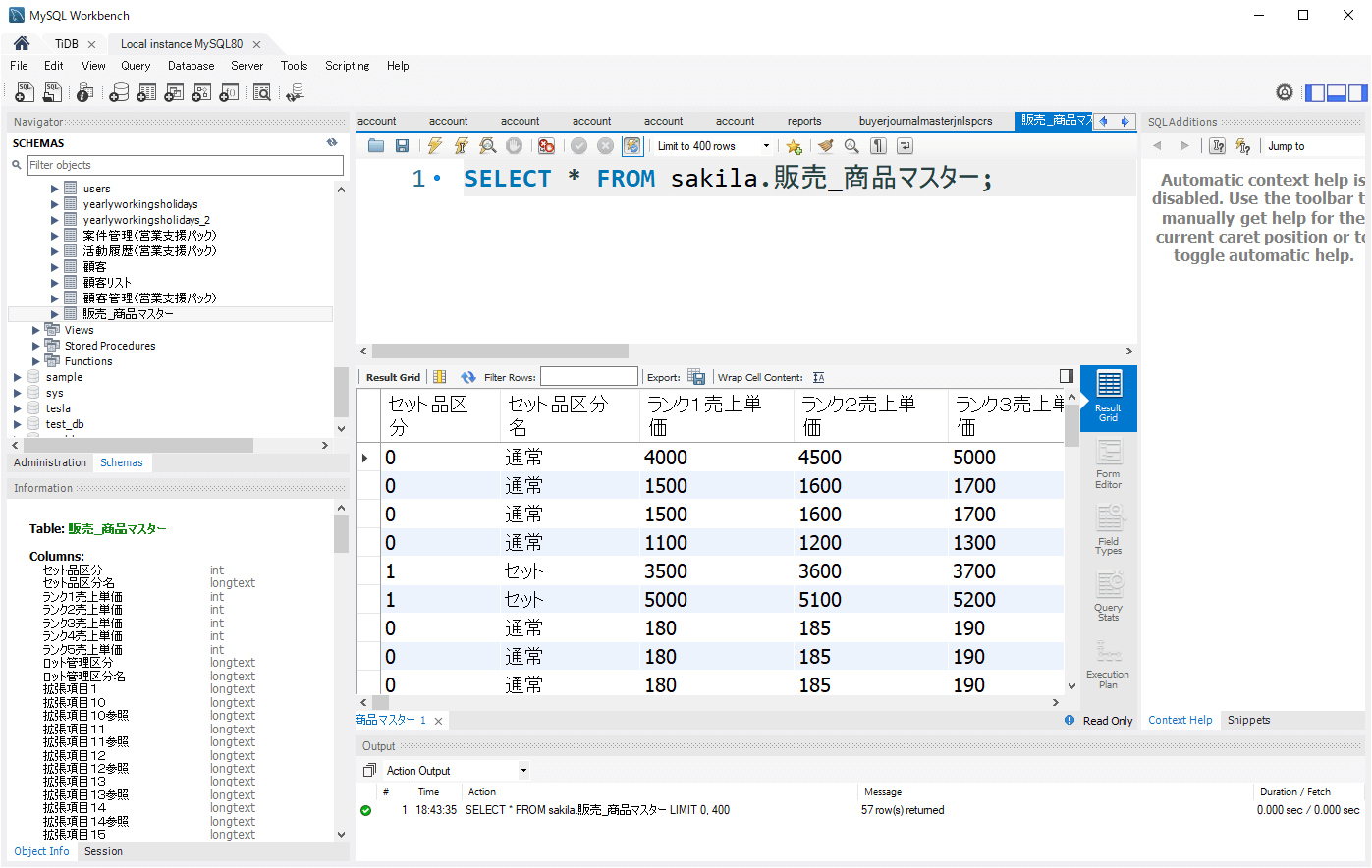Open the Execution Plan panel

coord(1108,665)
